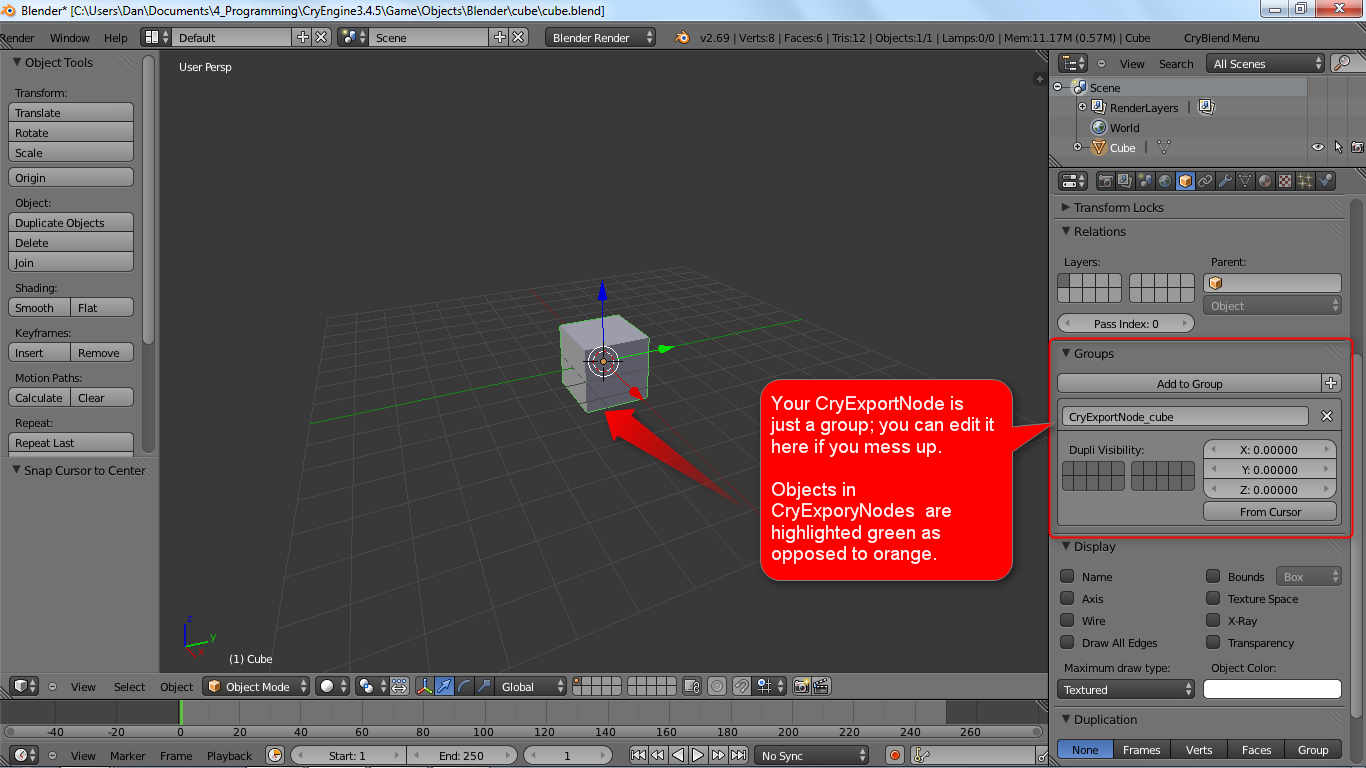Toggle Cube visibility eye in outliner
Viewport: 1366px width, 768px height.
coord(1318,147)
